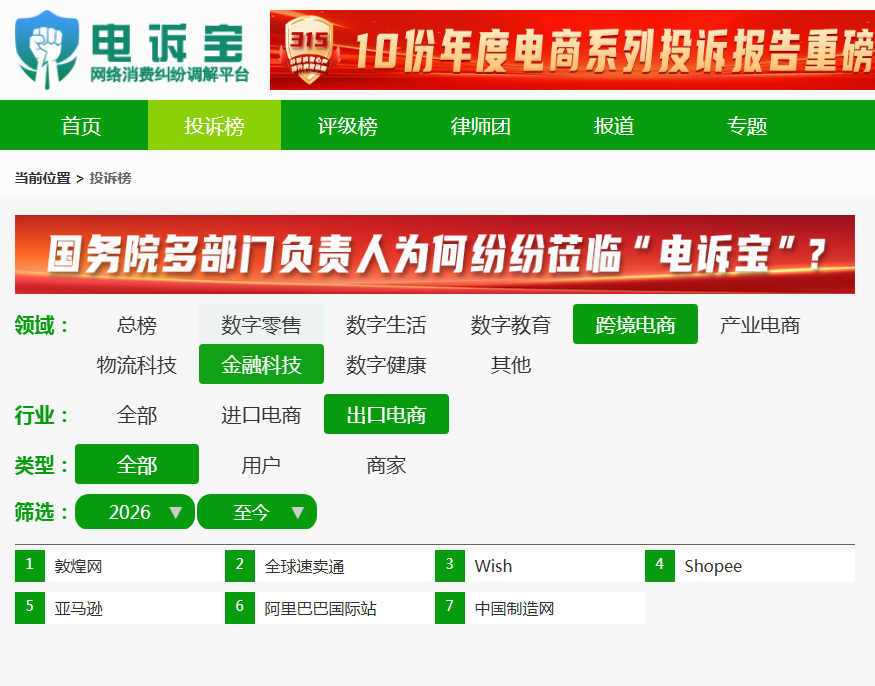
Task: Open the 律师团 nav tab
Action: click(480, 126)
